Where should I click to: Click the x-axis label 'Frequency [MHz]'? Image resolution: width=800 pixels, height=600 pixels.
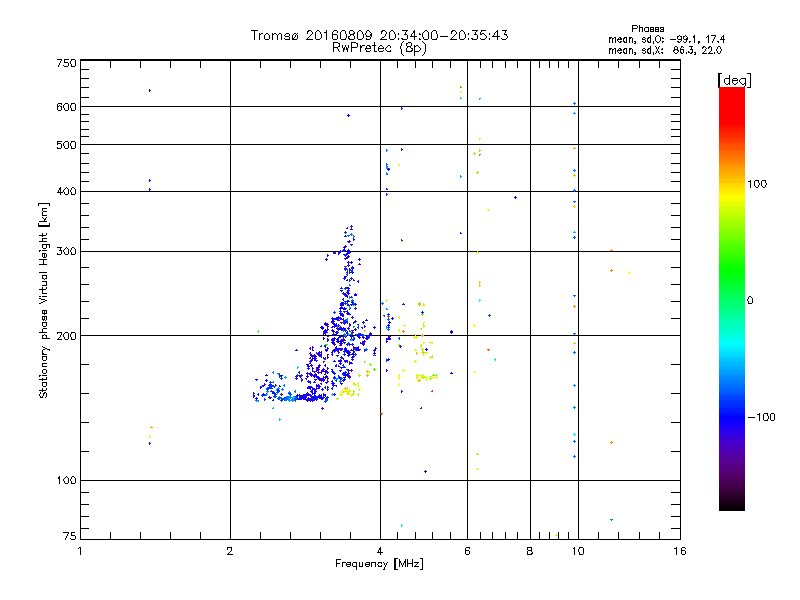(x=379, y=564)
